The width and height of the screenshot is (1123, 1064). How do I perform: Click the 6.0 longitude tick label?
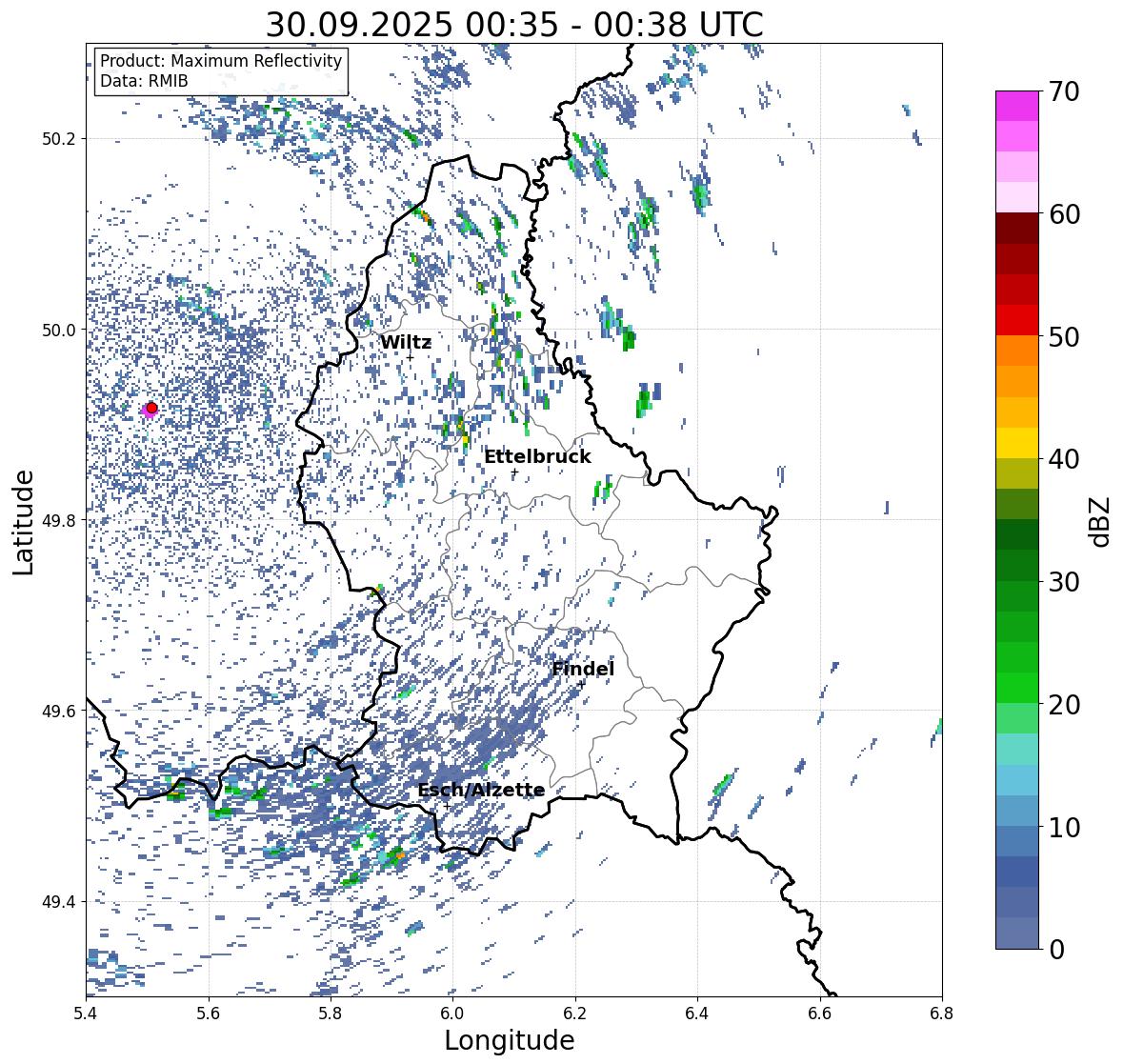click(452, 1014)
